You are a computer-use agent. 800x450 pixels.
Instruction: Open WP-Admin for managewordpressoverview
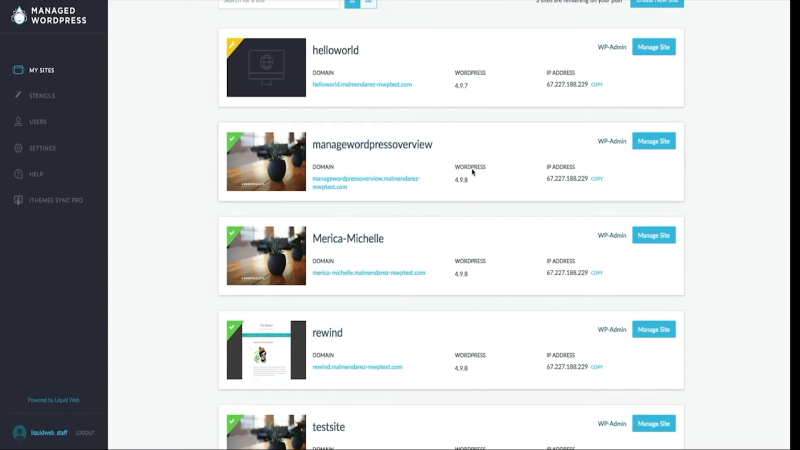pyautogui.click(x=611, y=141)
